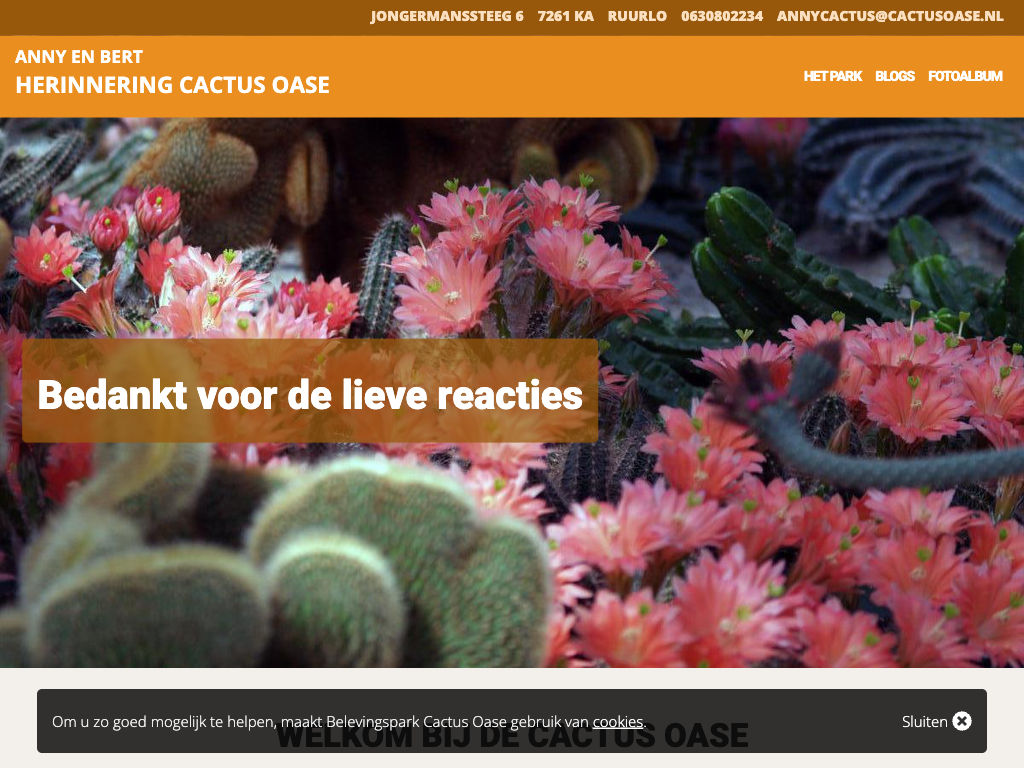1024x768 pixels.
Task: Click the Herinnering Cactus Oase heading
Action: pos(172,85)
